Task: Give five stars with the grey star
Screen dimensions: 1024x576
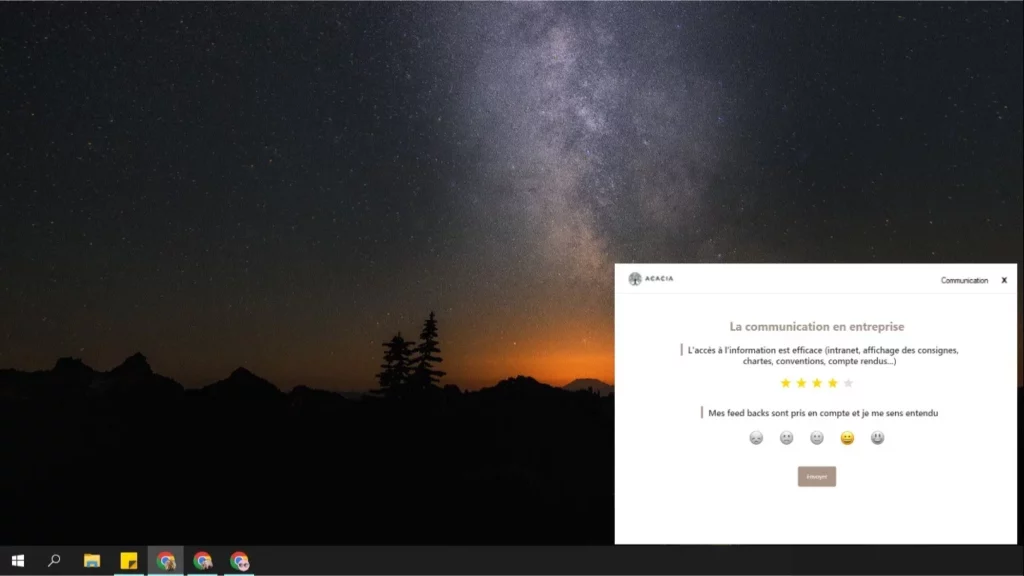Action: (848, 383)
